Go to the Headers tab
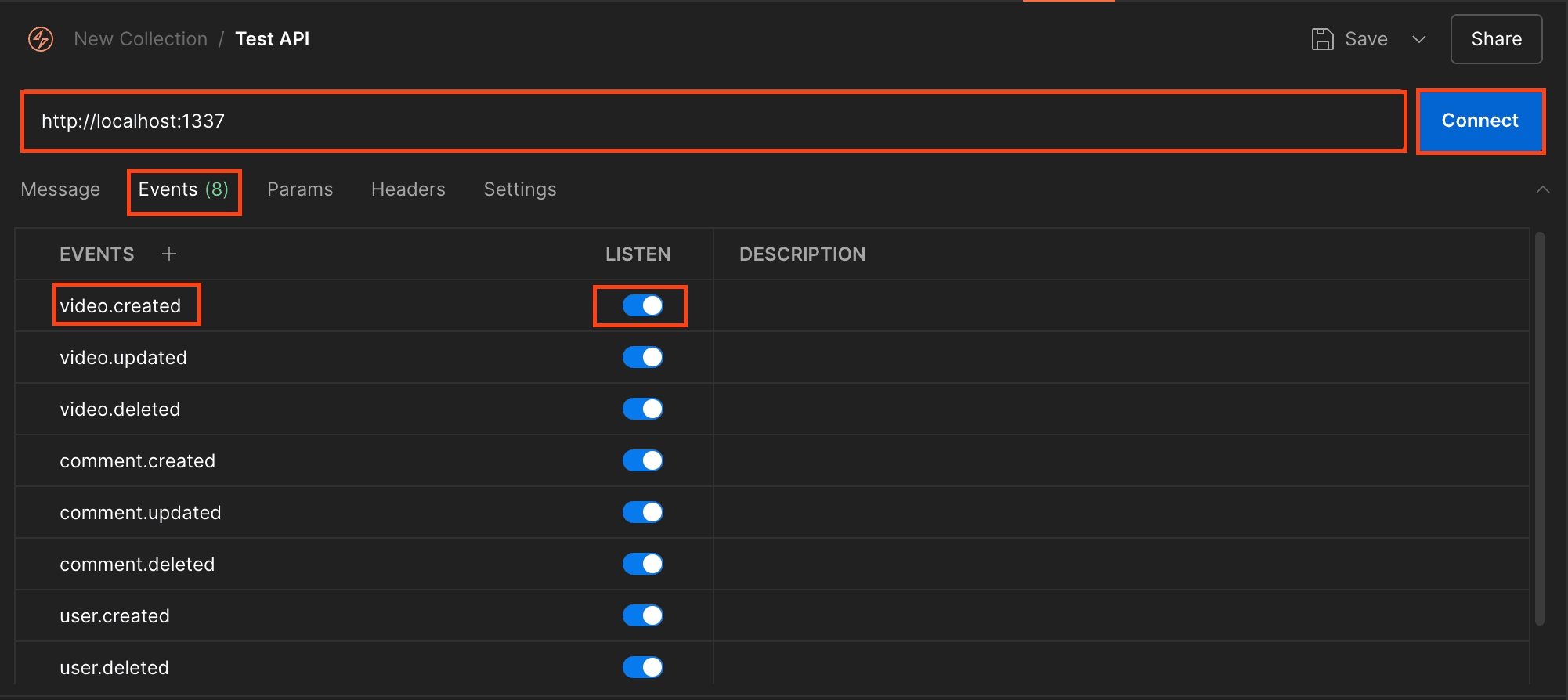 [x=408, y=189]
